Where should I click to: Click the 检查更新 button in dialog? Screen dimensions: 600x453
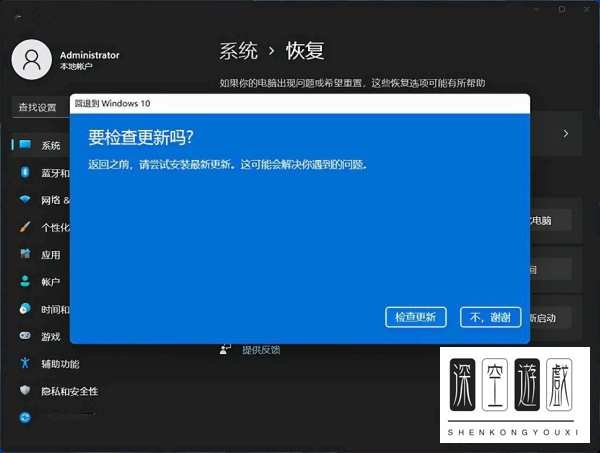(416, 317)
